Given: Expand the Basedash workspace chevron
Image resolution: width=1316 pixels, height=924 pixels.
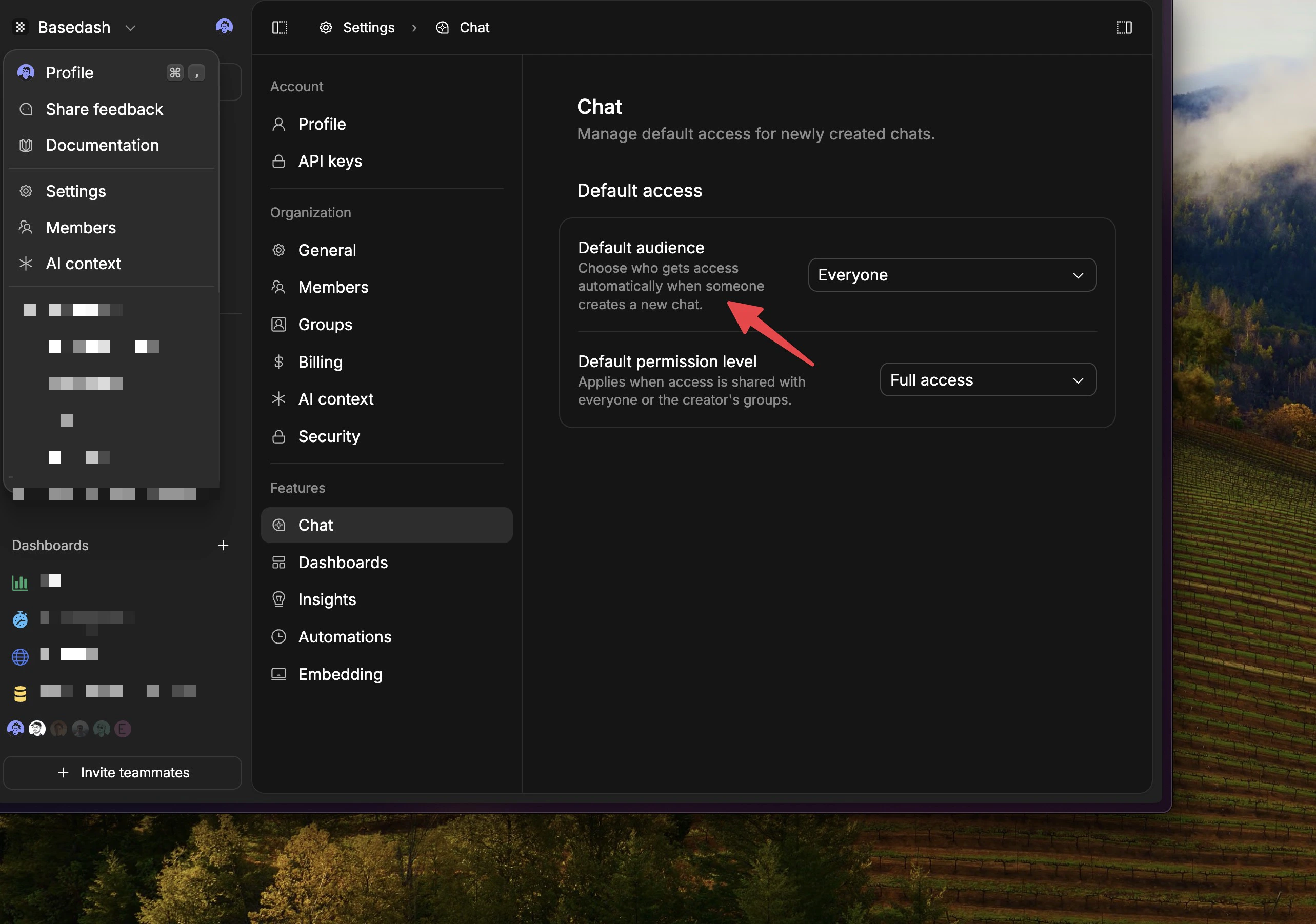Looking at the screenshot, I should click(130, 28).
